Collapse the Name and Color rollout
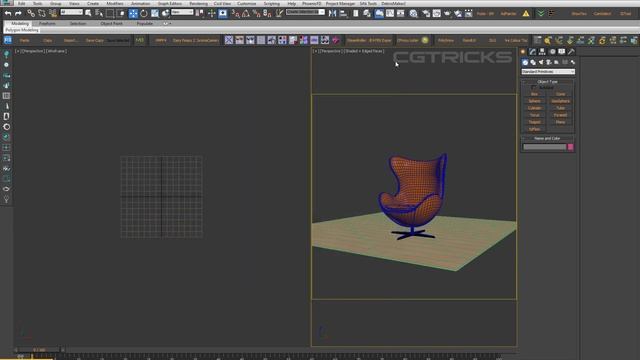Image resolution: width=640 pixels, height=360 pixels. click(x=547, y=138)
